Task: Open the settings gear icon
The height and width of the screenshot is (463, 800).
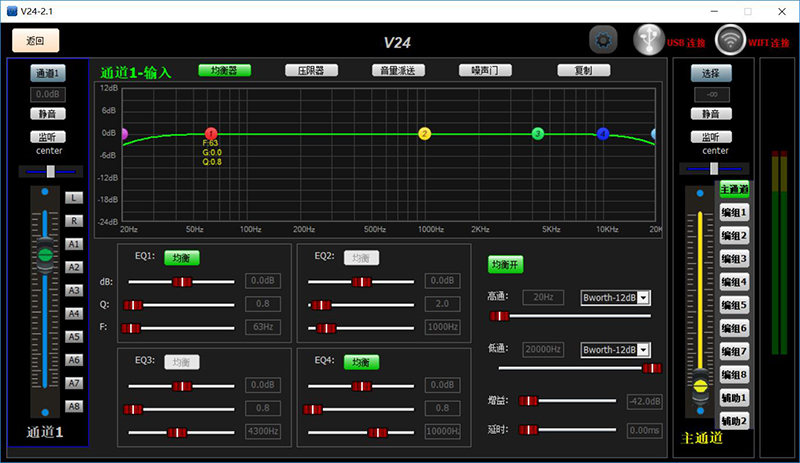Action: pyautogui.click(x=603, y=40)
